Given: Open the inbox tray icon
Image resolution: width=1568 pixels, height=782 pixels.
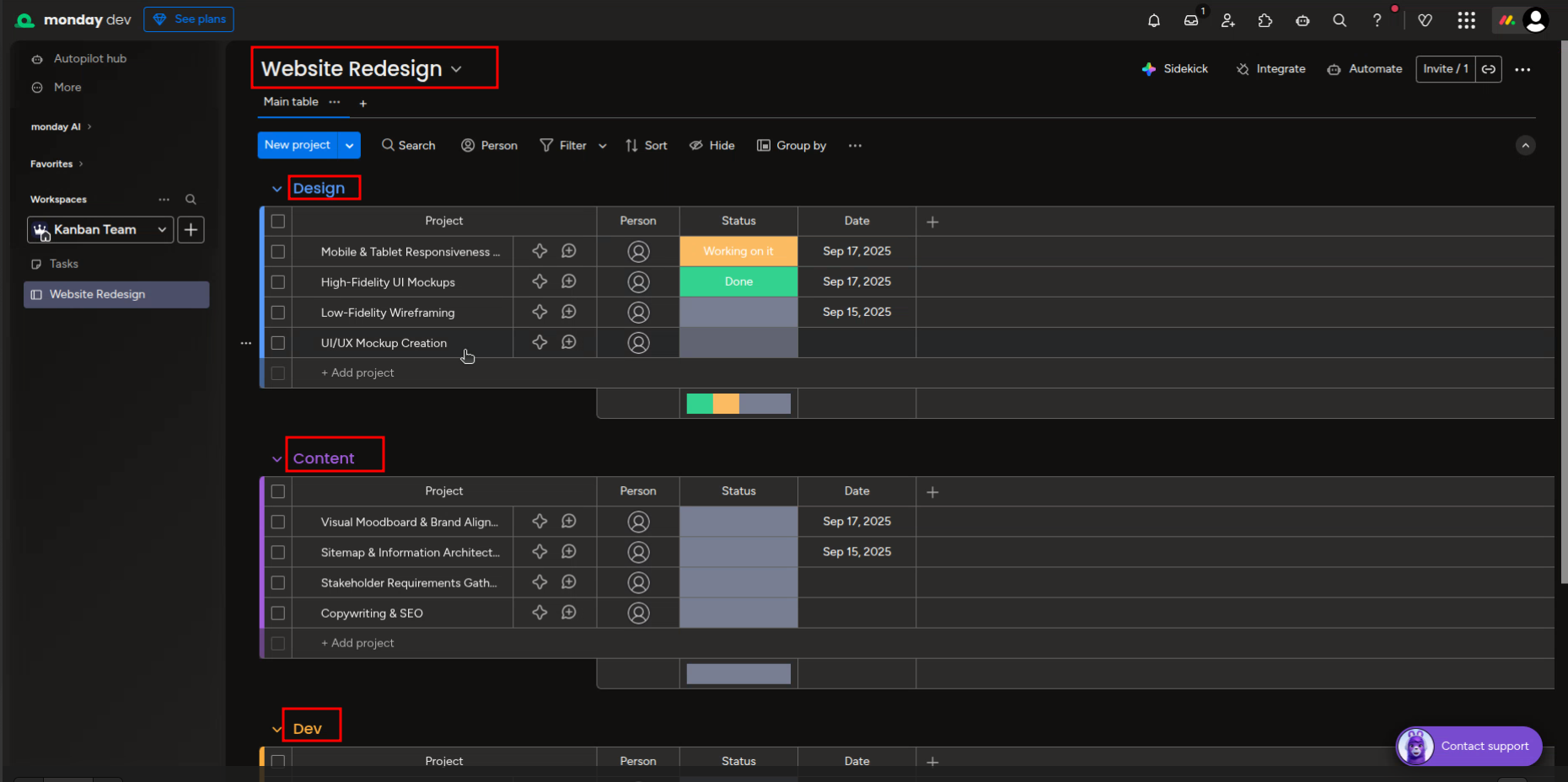Looking at the screenshot, I should coord(1191,20).
